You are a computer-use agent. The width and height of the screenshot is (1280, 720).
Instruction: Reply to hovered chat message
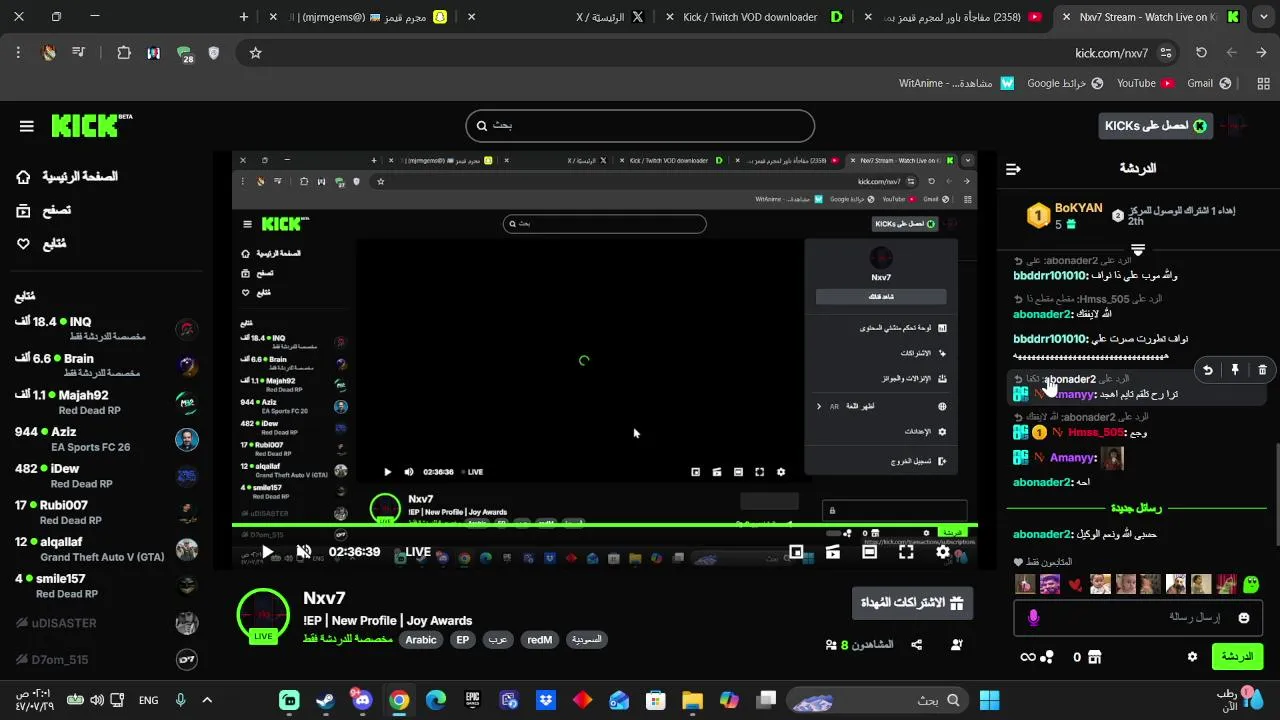[x=1208, y=370]
